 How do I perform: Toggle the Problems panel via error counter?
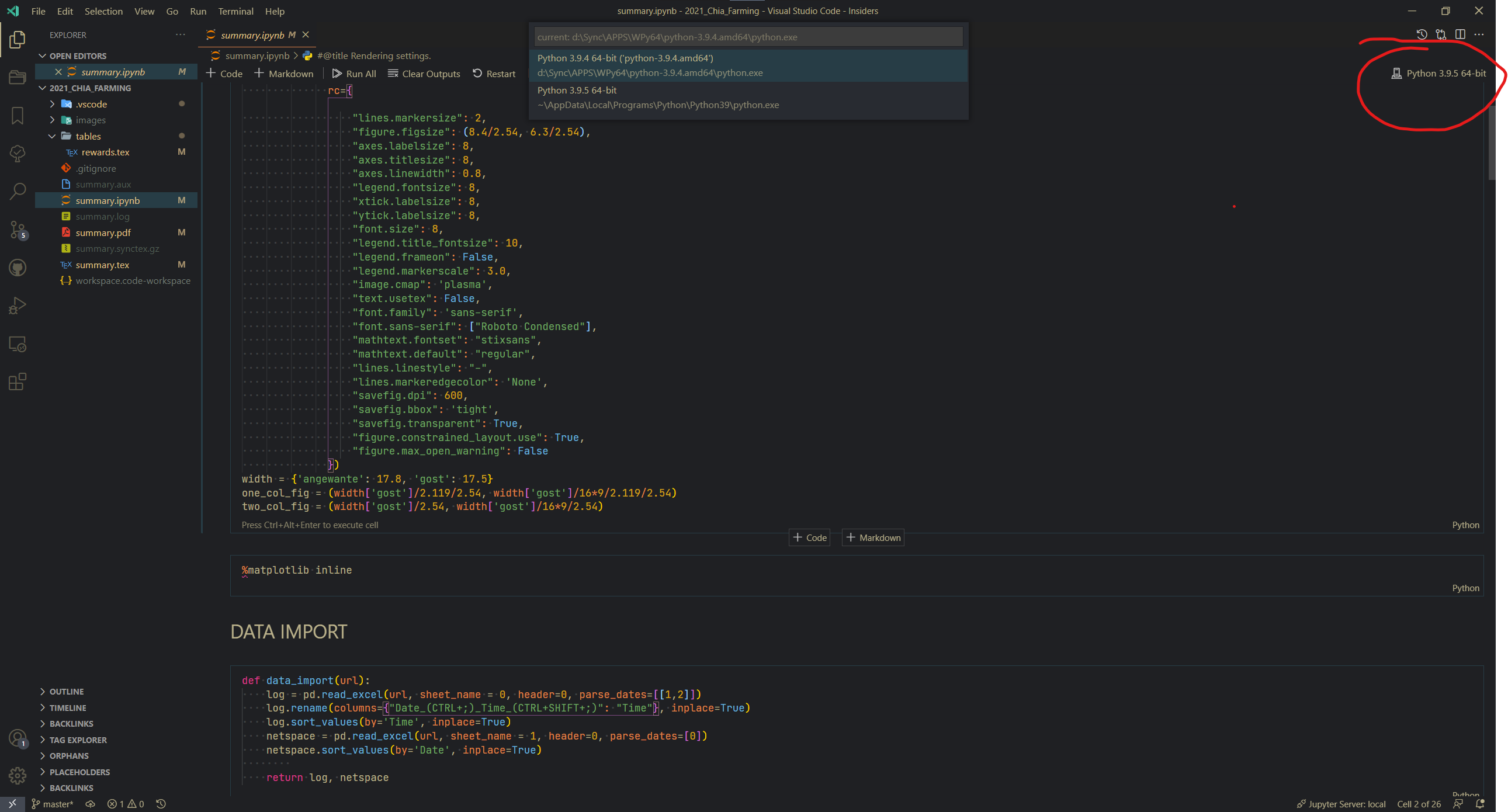124,804
